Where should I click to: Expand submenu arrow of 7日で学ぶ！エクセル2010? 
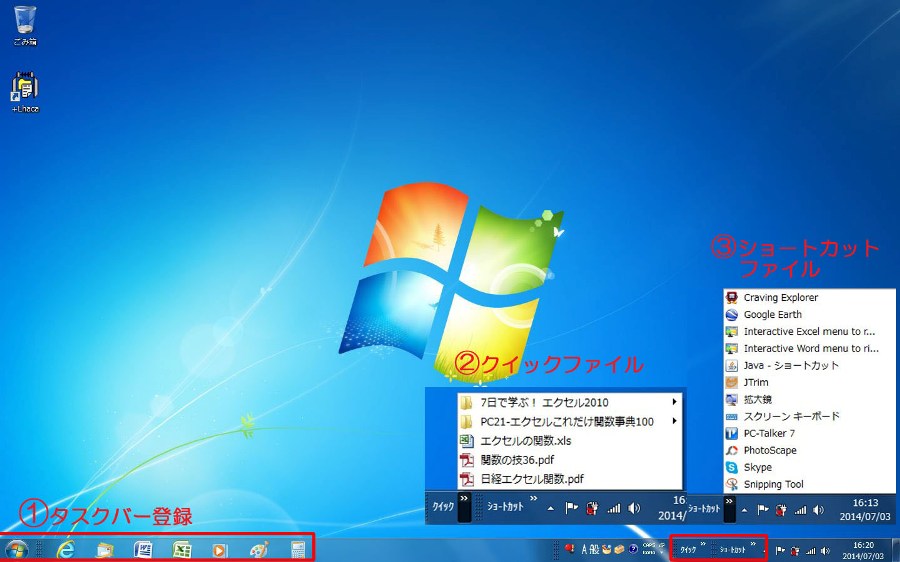coord(674,402)
